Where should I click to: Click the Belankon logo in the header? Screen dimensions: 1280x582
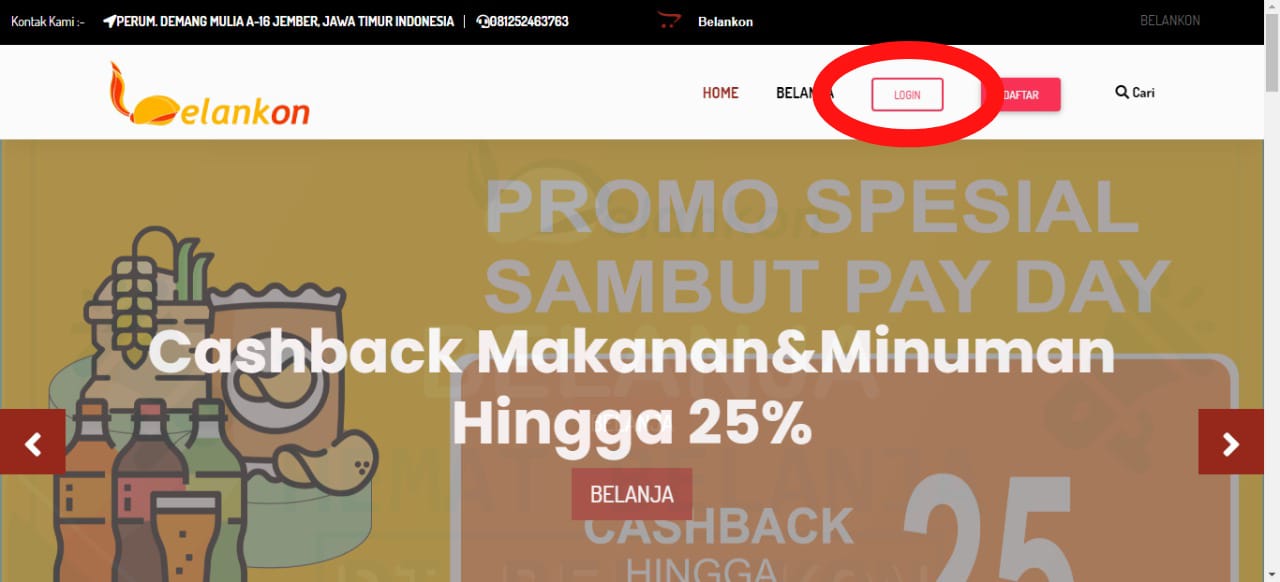coord(209,94)
